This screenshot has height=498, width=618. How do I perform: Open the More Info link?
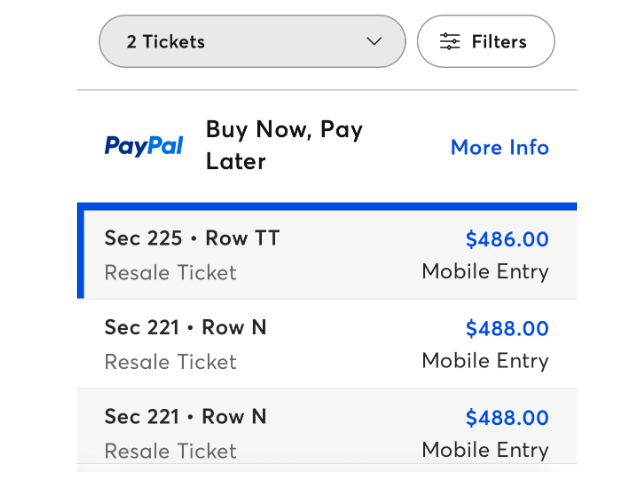point(499,147)
